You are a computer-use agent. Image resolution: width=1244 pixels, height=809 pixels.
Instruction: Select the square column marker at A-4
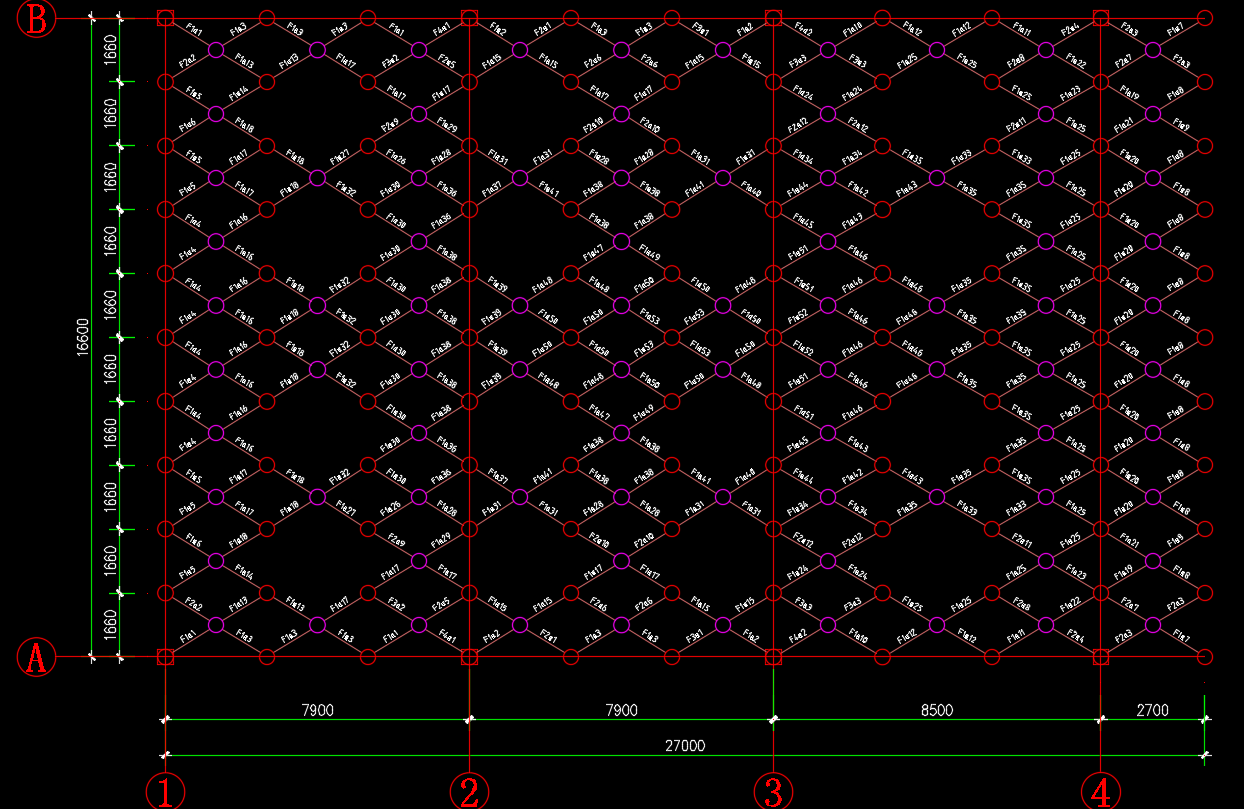pos(1101,657)
